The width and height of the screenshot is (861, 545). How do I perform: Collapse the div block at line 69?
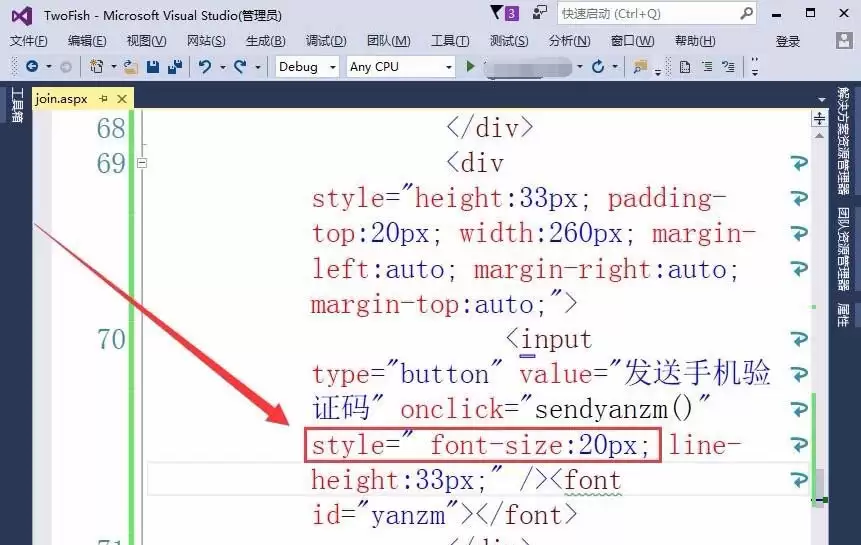click(x=142, y=163)
